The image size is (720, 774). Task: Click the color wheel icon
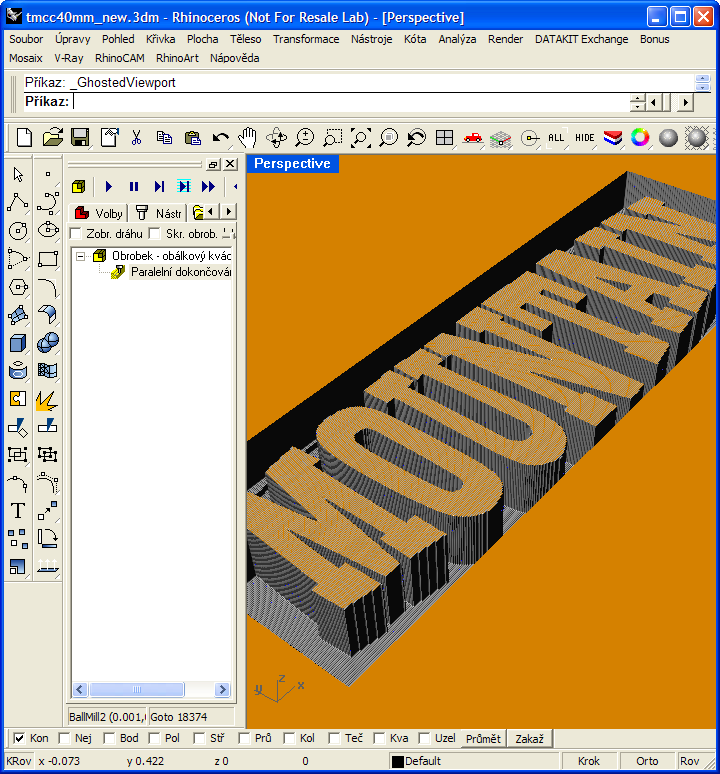click(640, 138)
